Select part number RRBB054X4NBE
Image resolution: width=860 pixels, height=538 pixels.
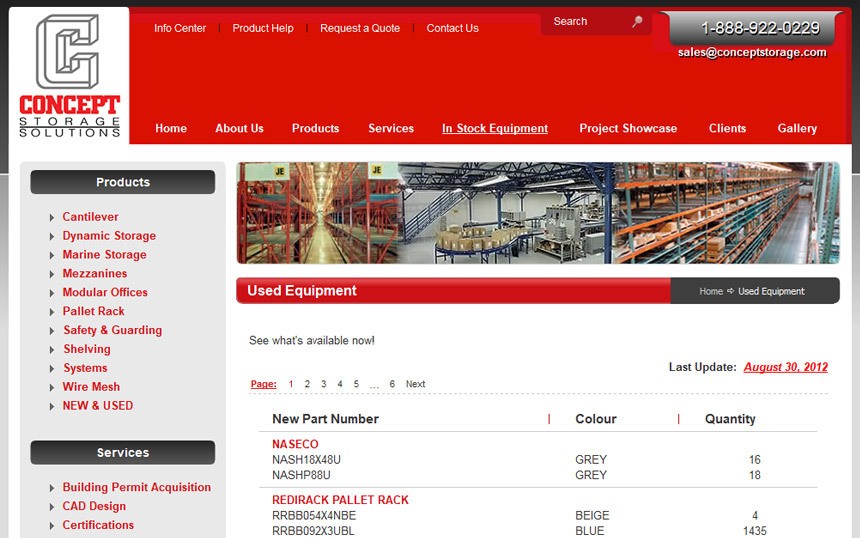click(x=314, y=516)
